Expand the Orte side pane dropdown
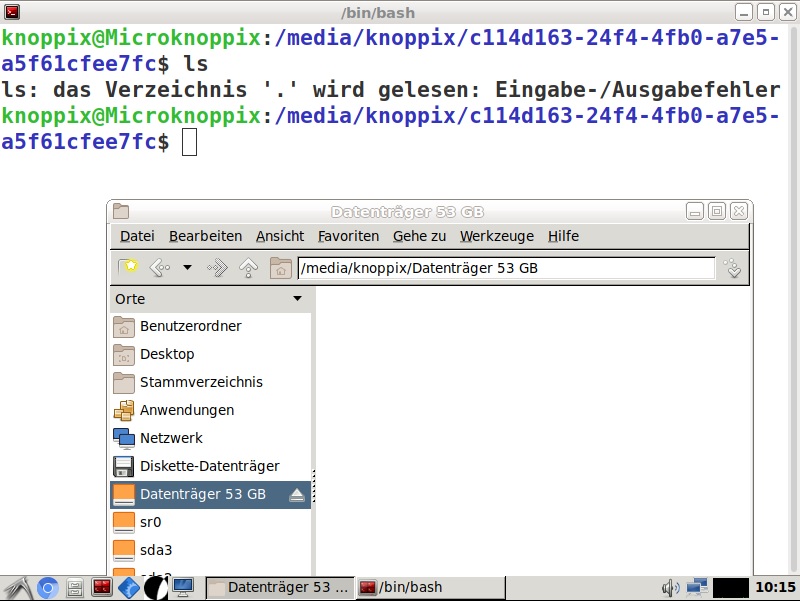This screenshot has height=601, width=800. pos(297,299)
